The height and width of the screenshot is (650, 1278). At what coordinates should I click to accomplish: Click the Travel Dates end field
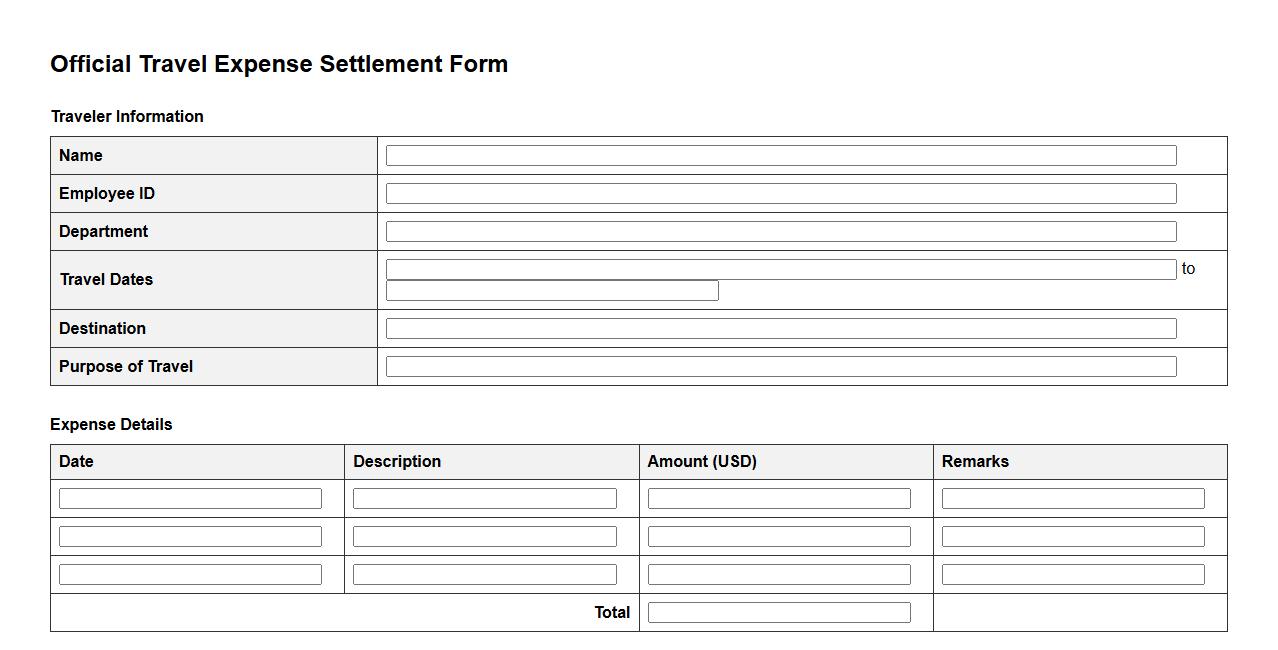click(552, 291)
